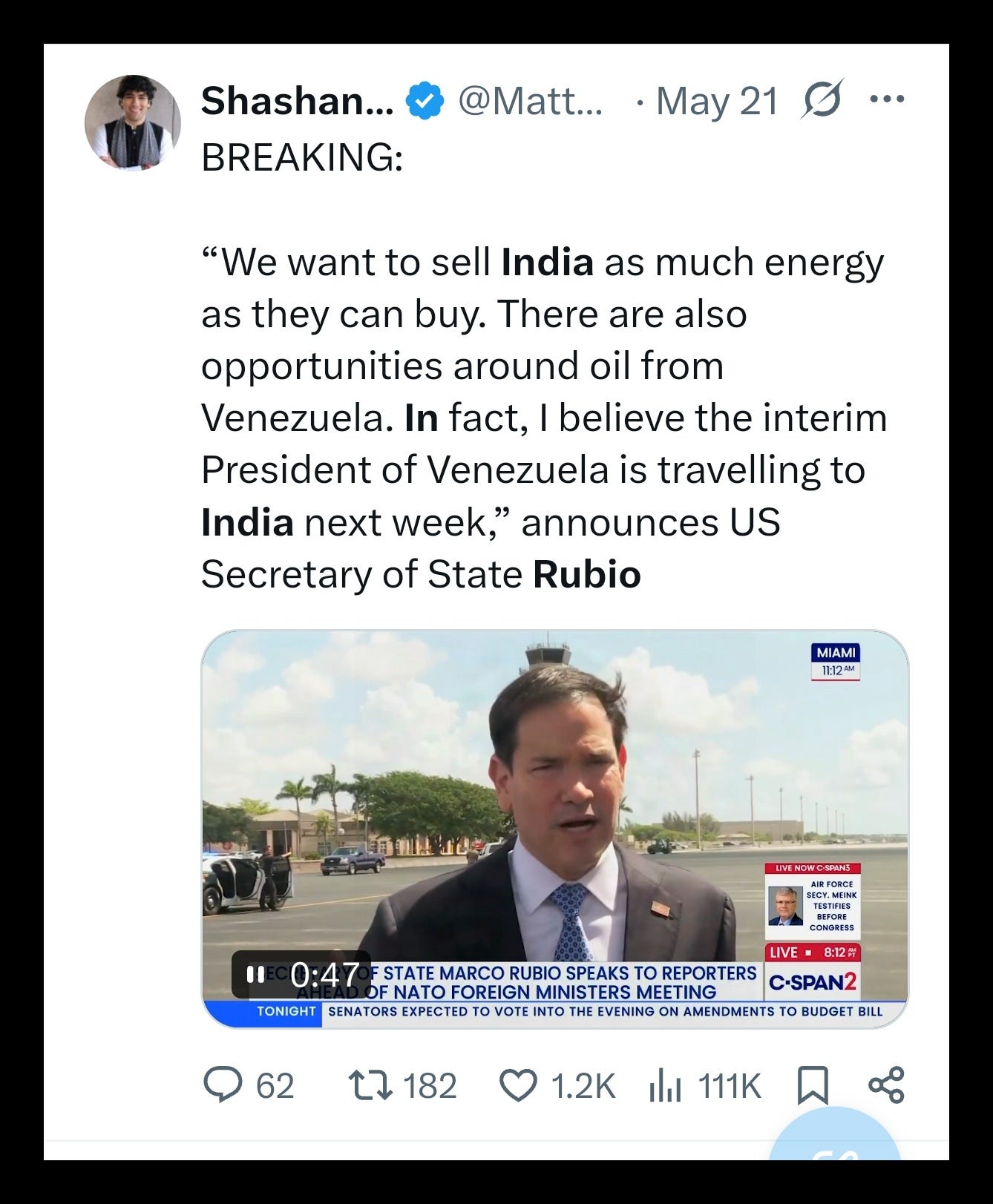Bookmark this tweet
This screenshot has width=993, height=1204.
pyautogui.click(x=812, y=1086)
